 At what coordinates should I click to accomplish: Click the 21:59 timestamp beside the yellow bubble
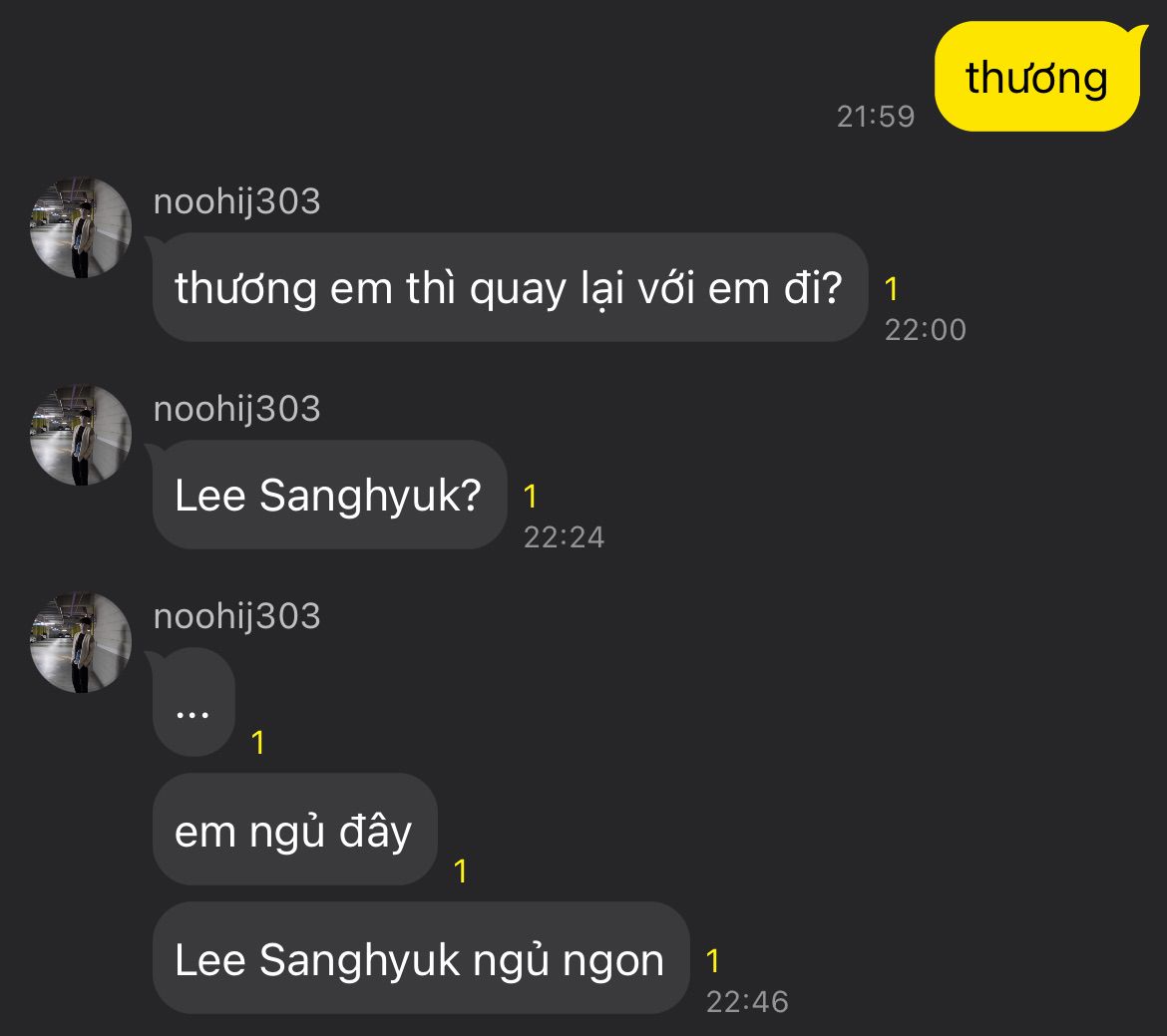point(875,117)
